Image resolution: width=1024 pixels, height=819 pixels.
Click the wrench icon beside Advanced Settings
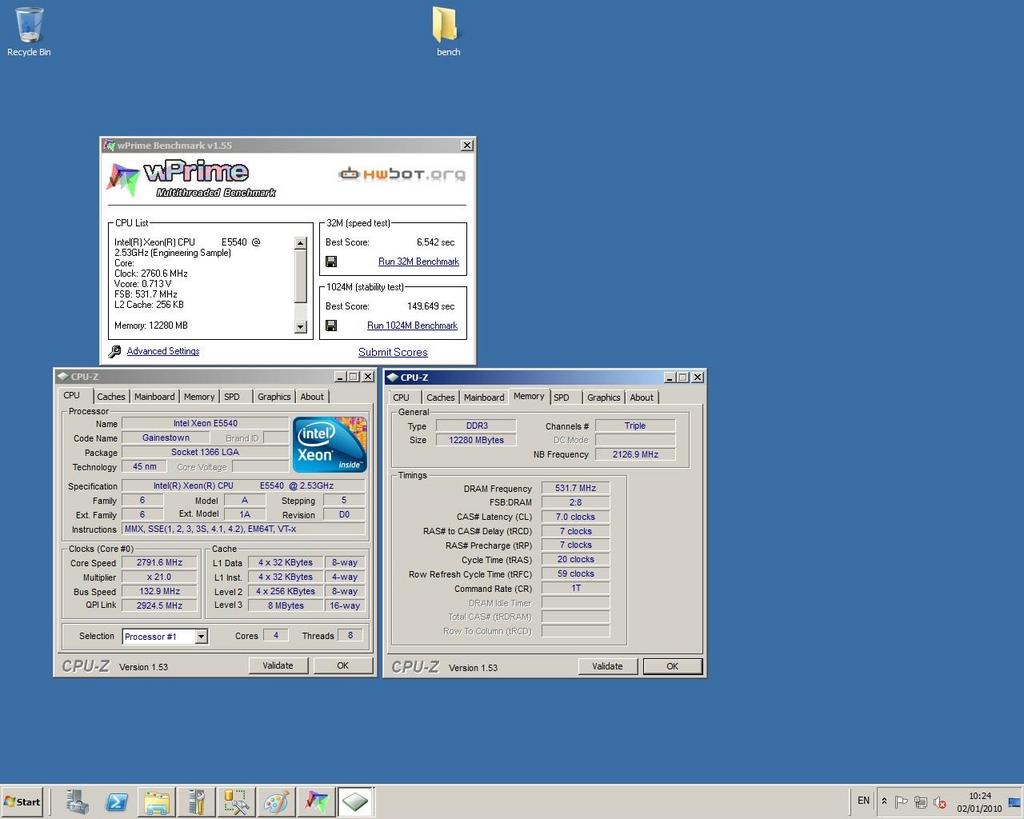(115, 351)
